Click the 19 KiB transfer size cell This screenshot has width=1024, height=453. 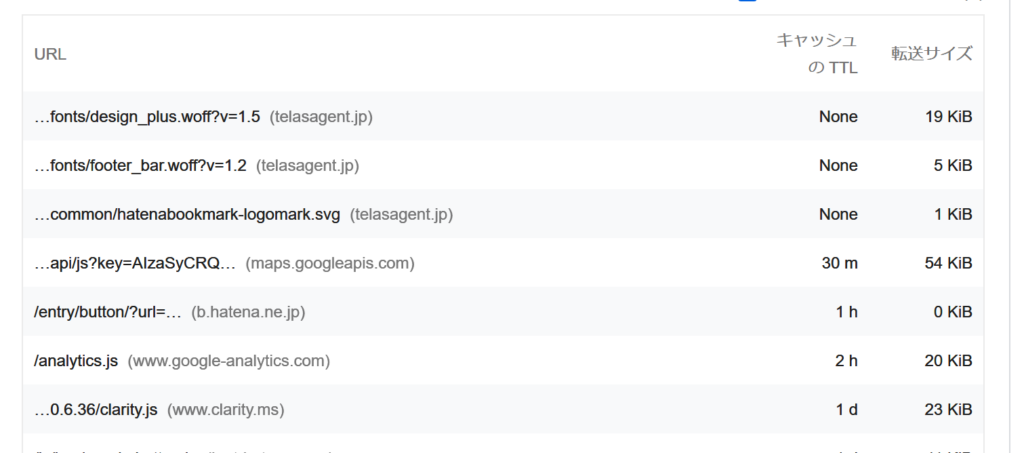(x=948, y=117)
